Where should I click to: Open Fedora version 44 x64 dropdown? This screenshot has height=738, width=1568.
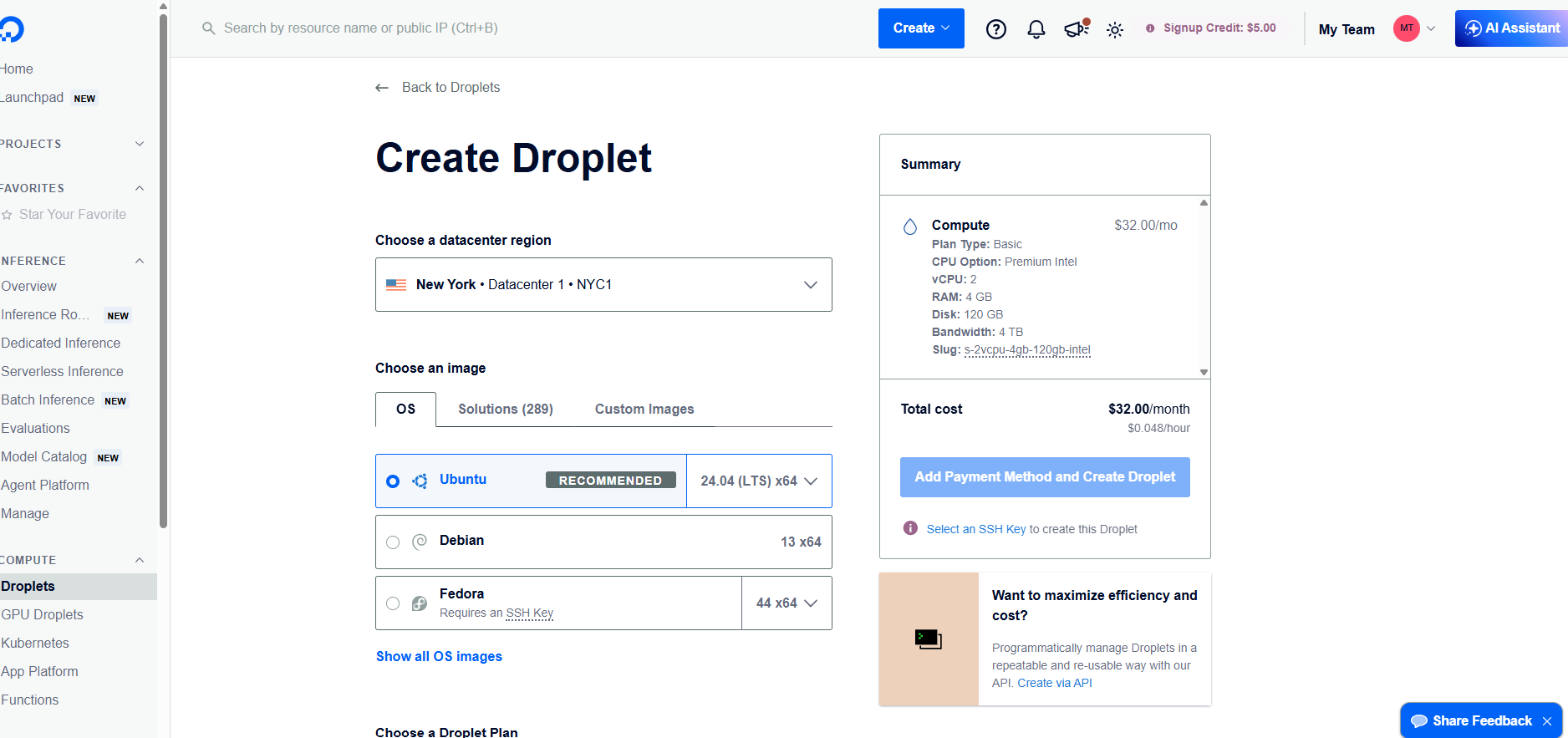coord(787,603)
